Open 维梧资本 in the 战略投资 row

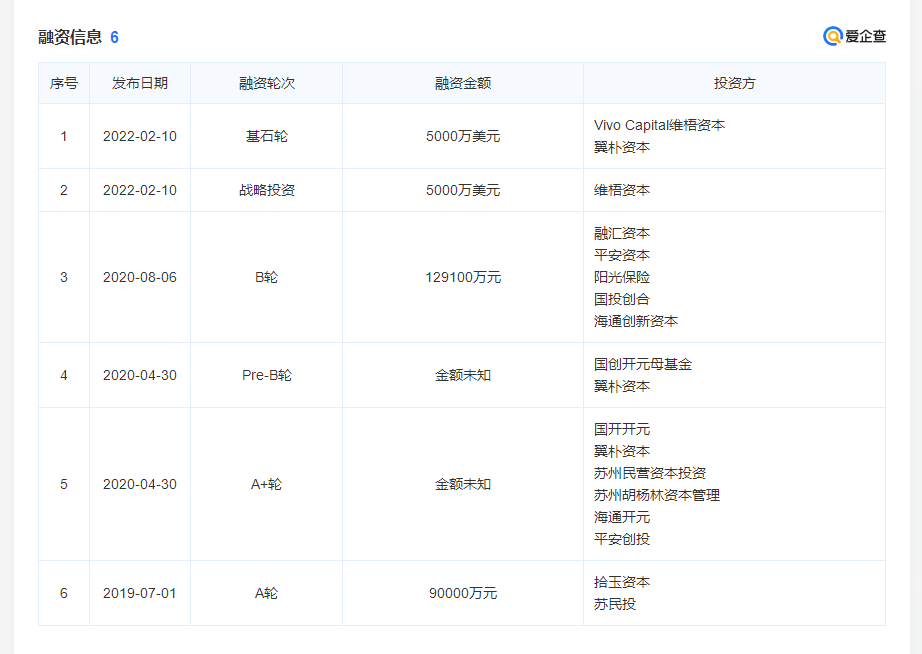621,190
